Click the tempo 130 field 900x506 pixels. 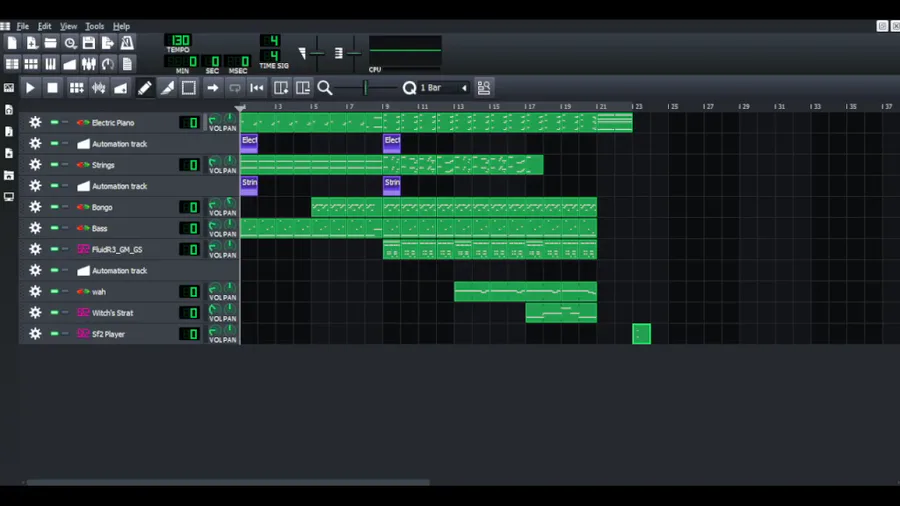pyautogui.click(x=179, y=40)
